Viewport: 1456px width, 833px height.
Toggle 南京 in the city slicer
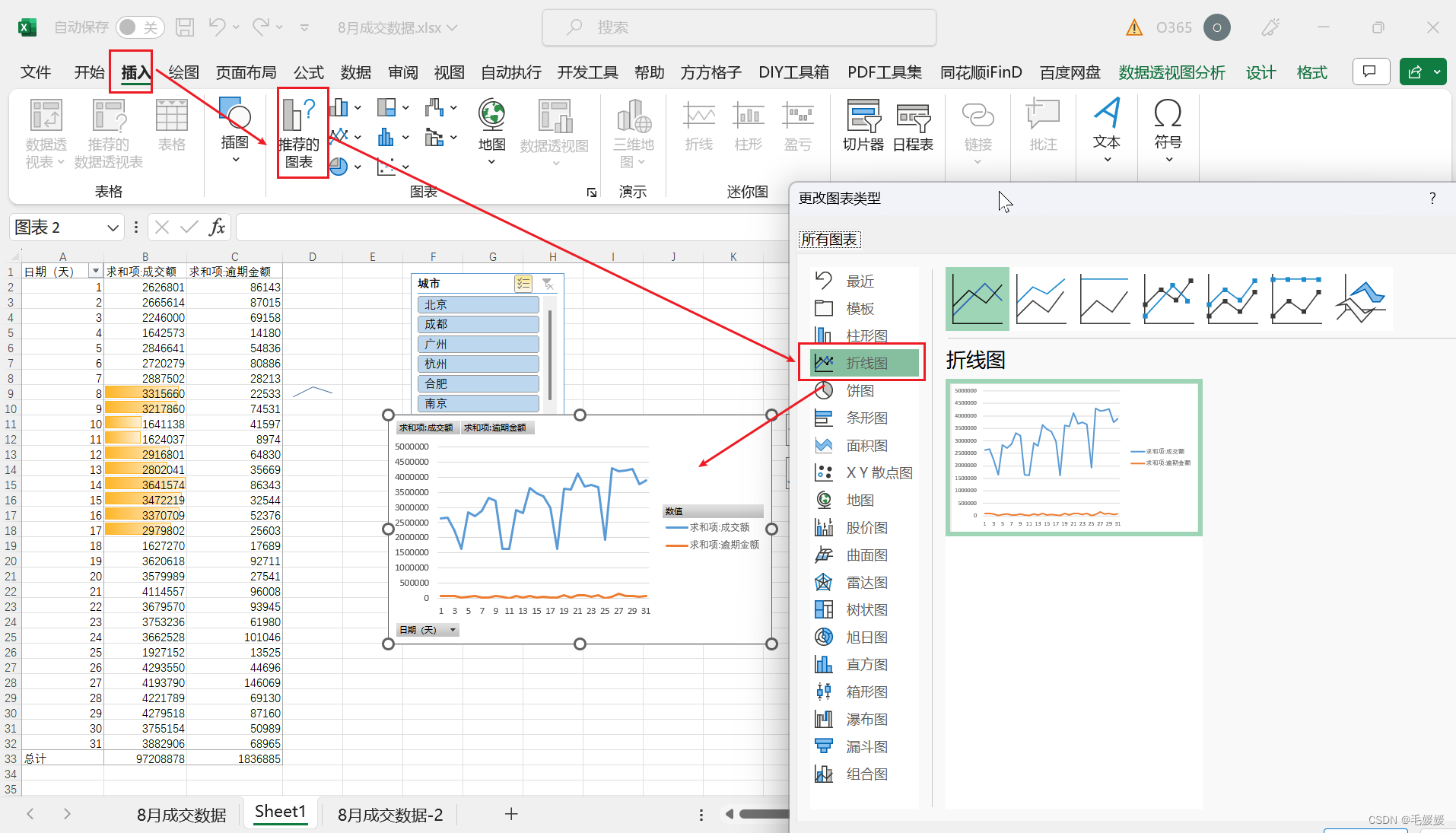pyautogui.click(x=478, y=403)
